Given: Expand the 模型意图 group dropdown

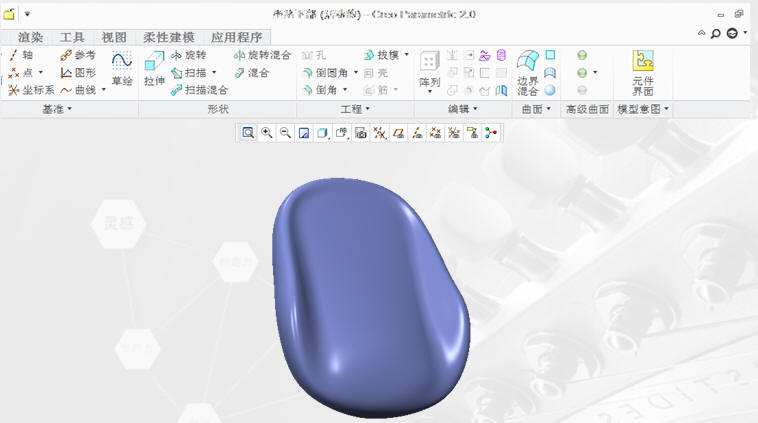Looking at the screenshot, I should coord(643,109).
